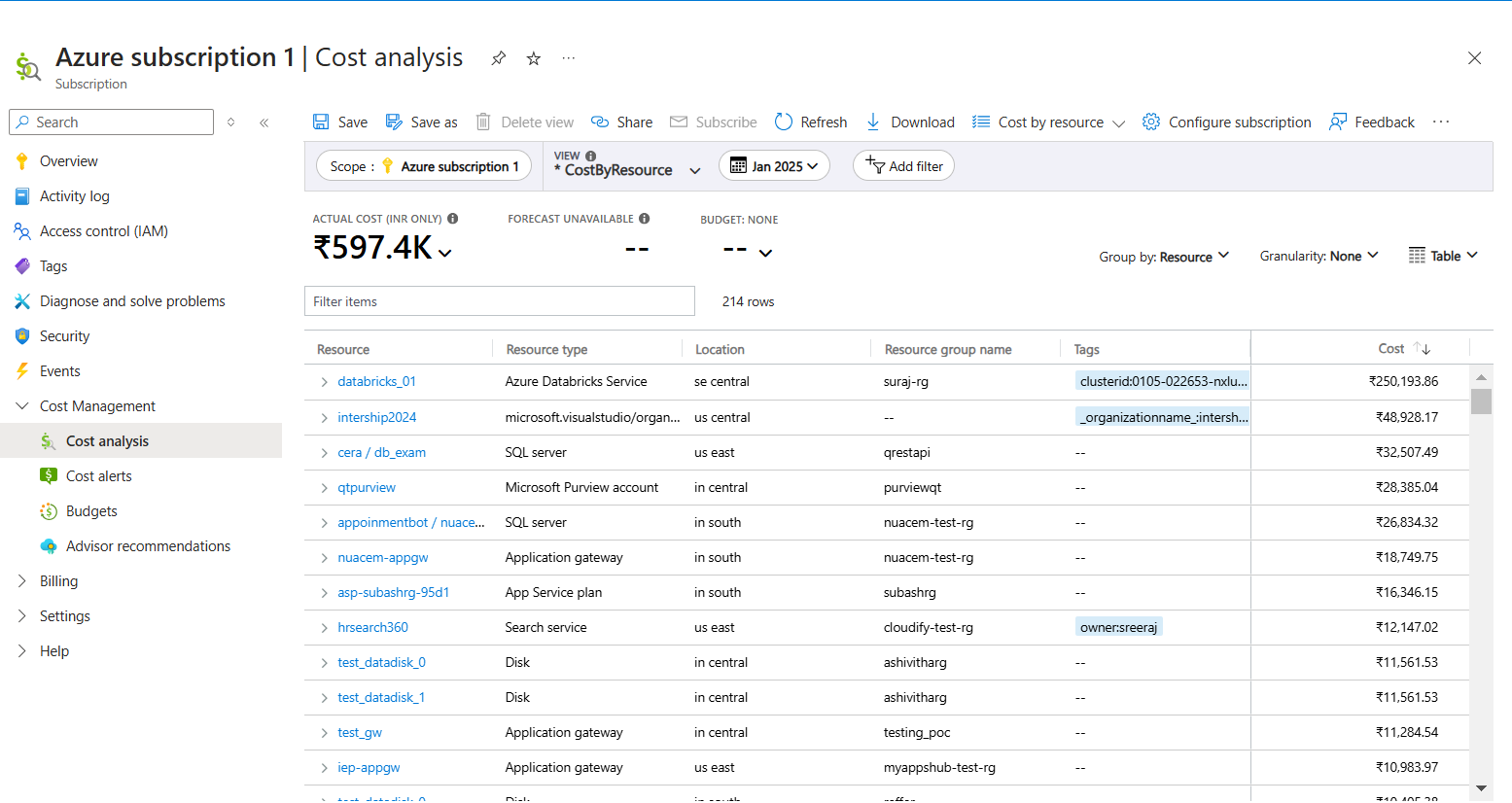Expand the intership2024 row

(324, 417)
